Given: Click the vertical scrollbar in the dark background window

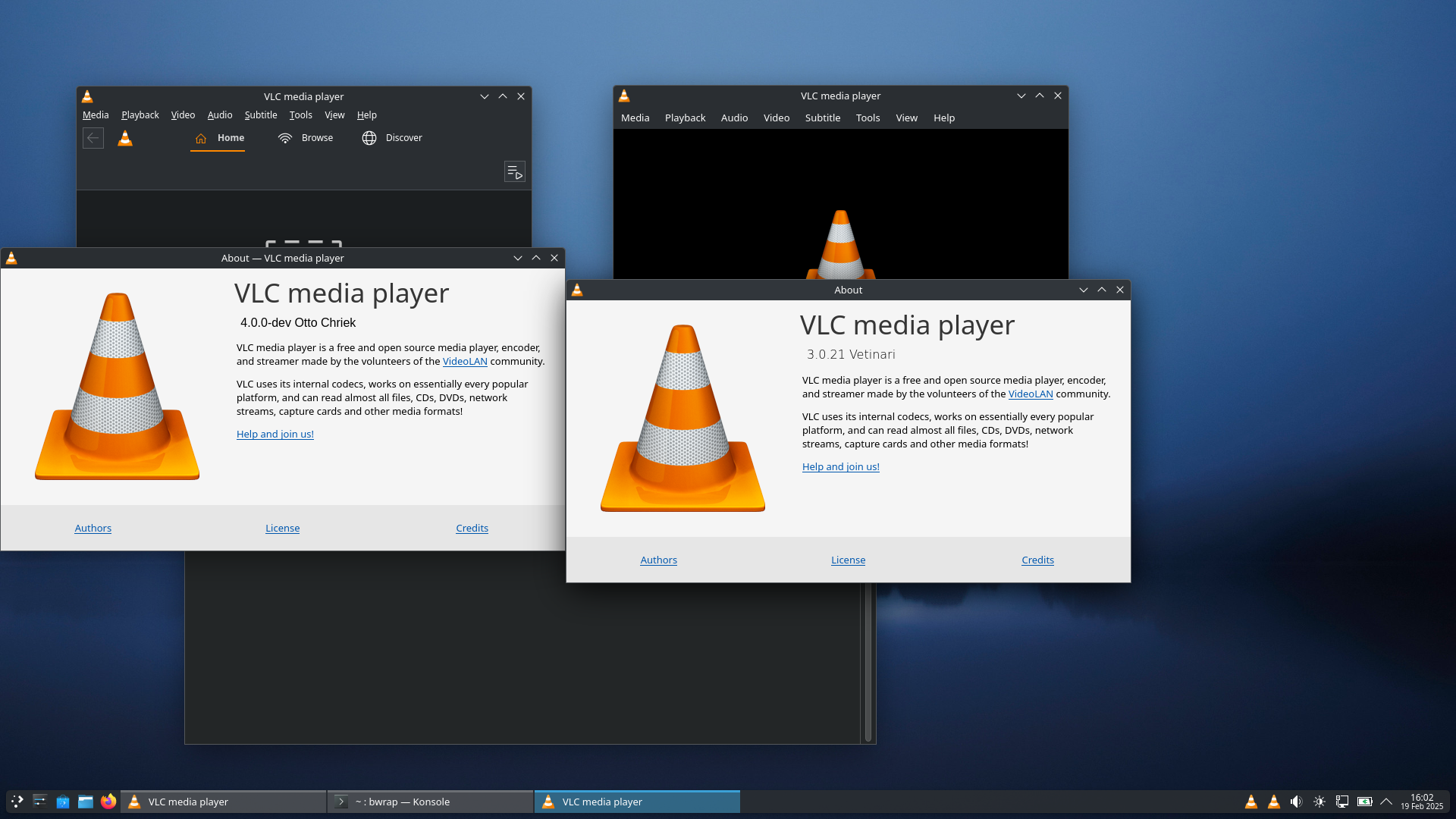Looking at the screenshot, I should tap(868, 663).
